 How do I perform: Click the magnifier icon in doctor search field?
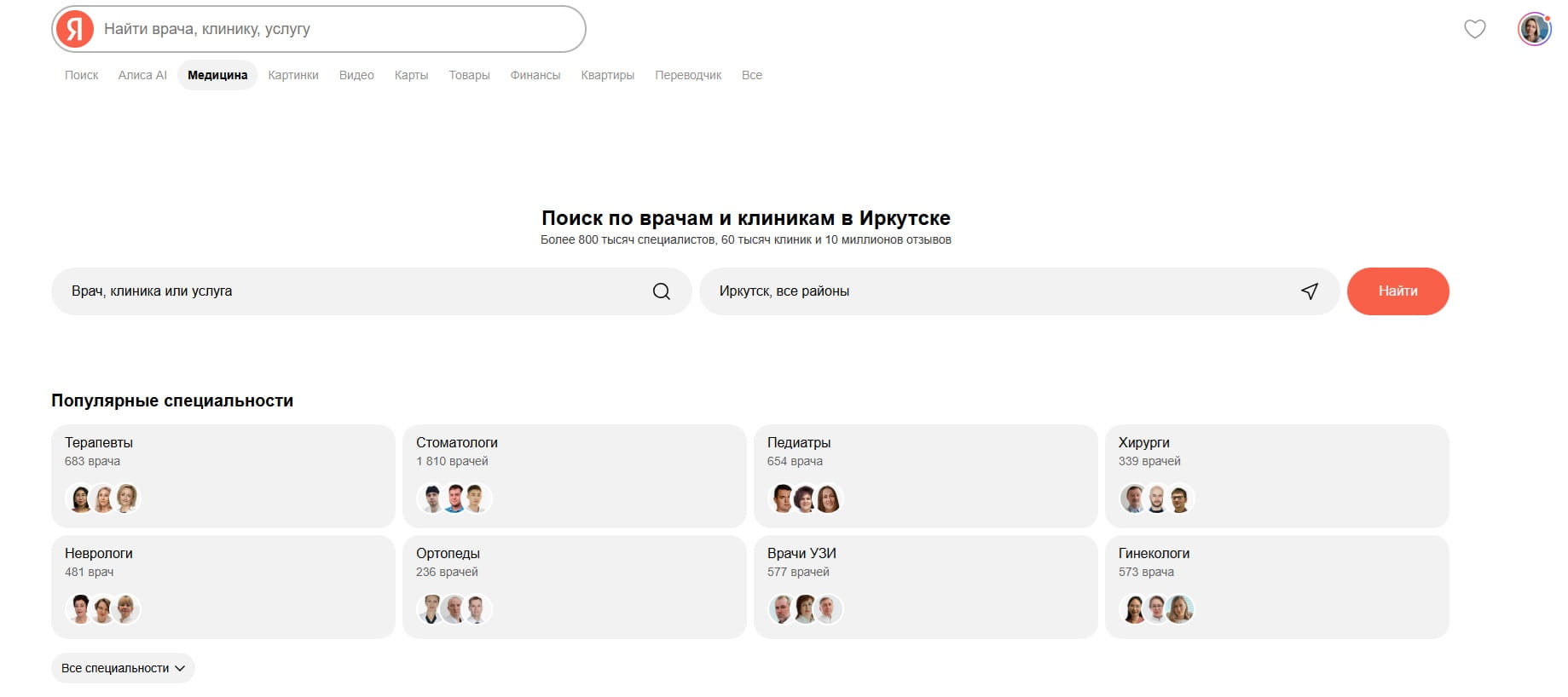pos(662,291)
